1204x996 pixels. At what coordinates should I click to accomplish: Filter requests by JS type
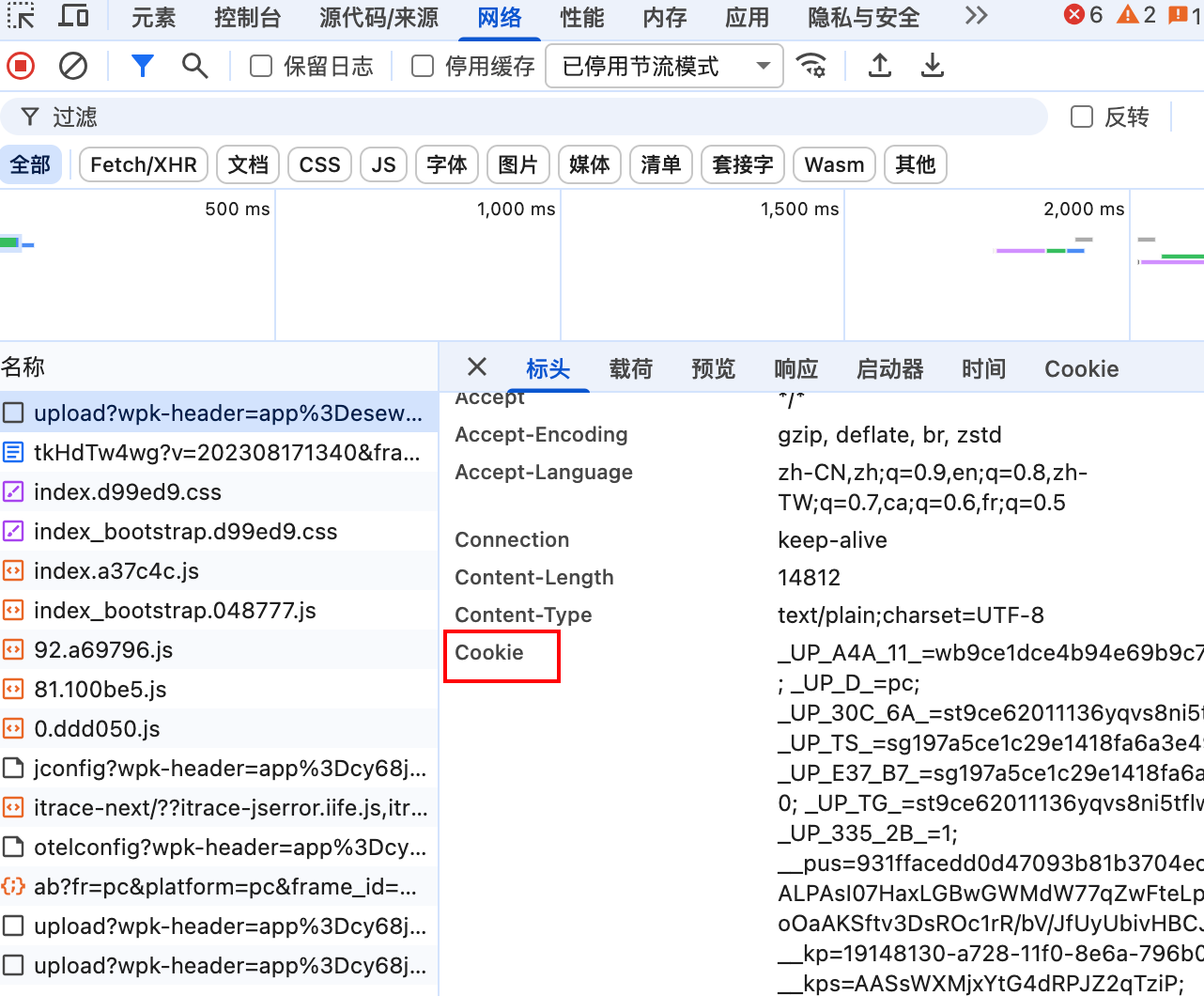coord(383,164)
